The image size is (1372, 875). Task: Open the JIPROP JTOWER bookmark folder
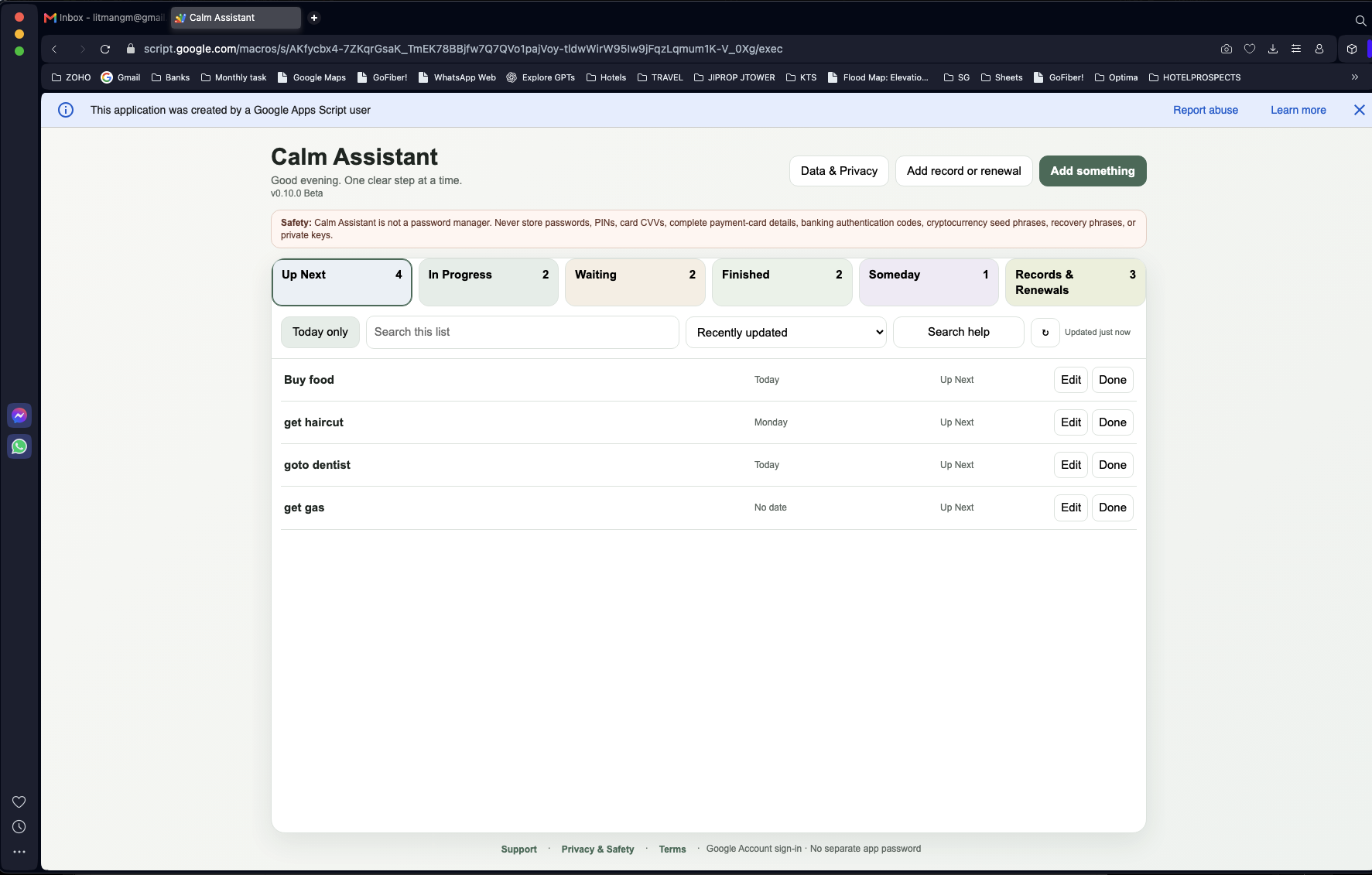point(734,77)
